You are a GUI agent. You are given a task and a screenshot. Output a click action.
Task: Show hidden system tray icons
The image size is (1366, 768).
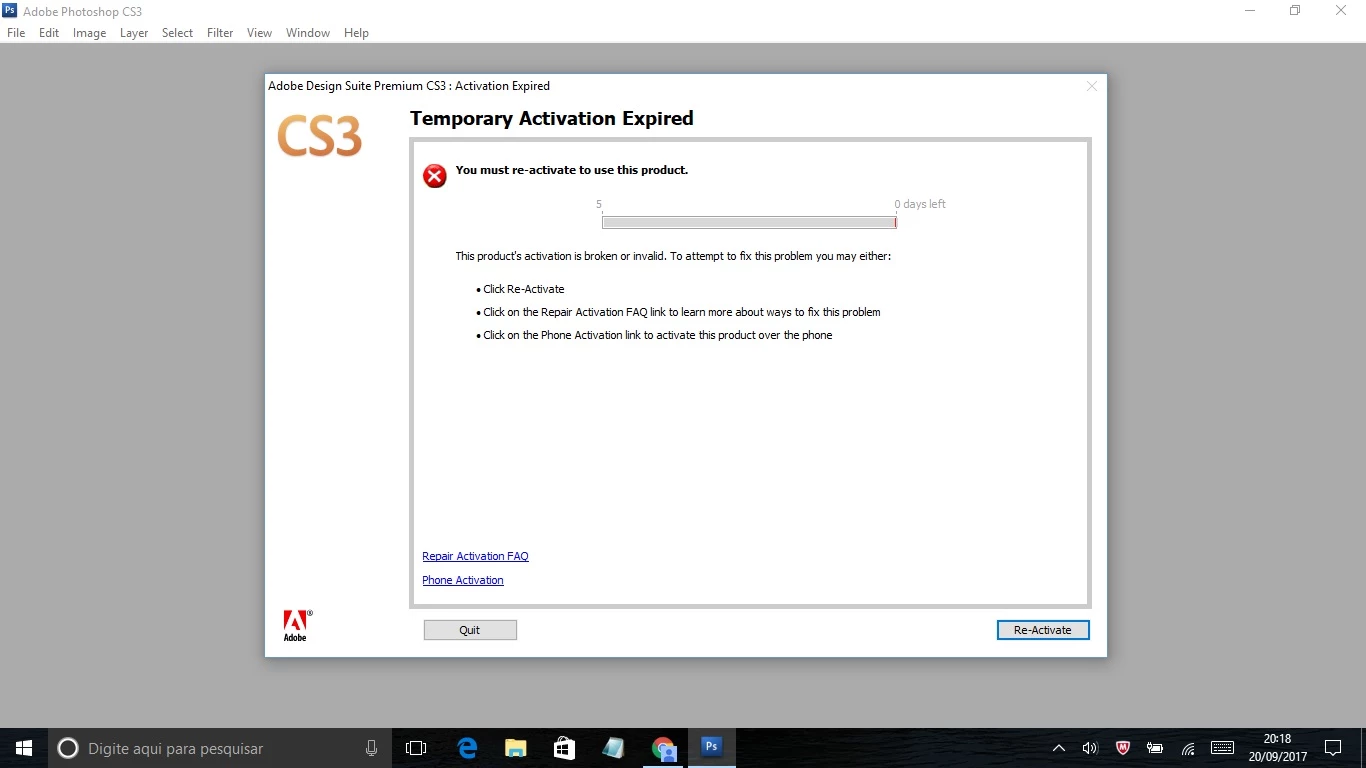click(1059, 748)
